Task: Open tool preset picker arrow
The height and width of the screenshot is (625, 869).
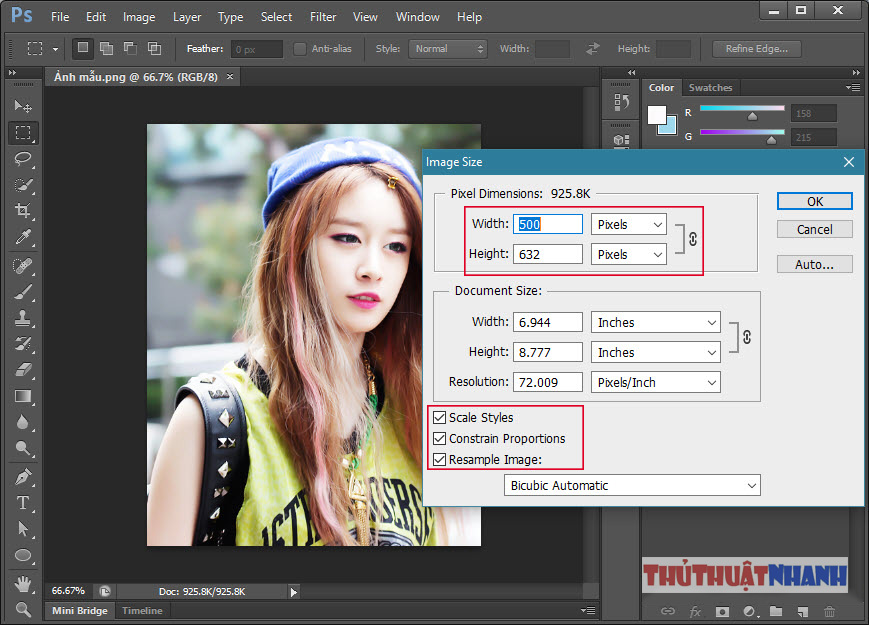Action: (55, 49)
